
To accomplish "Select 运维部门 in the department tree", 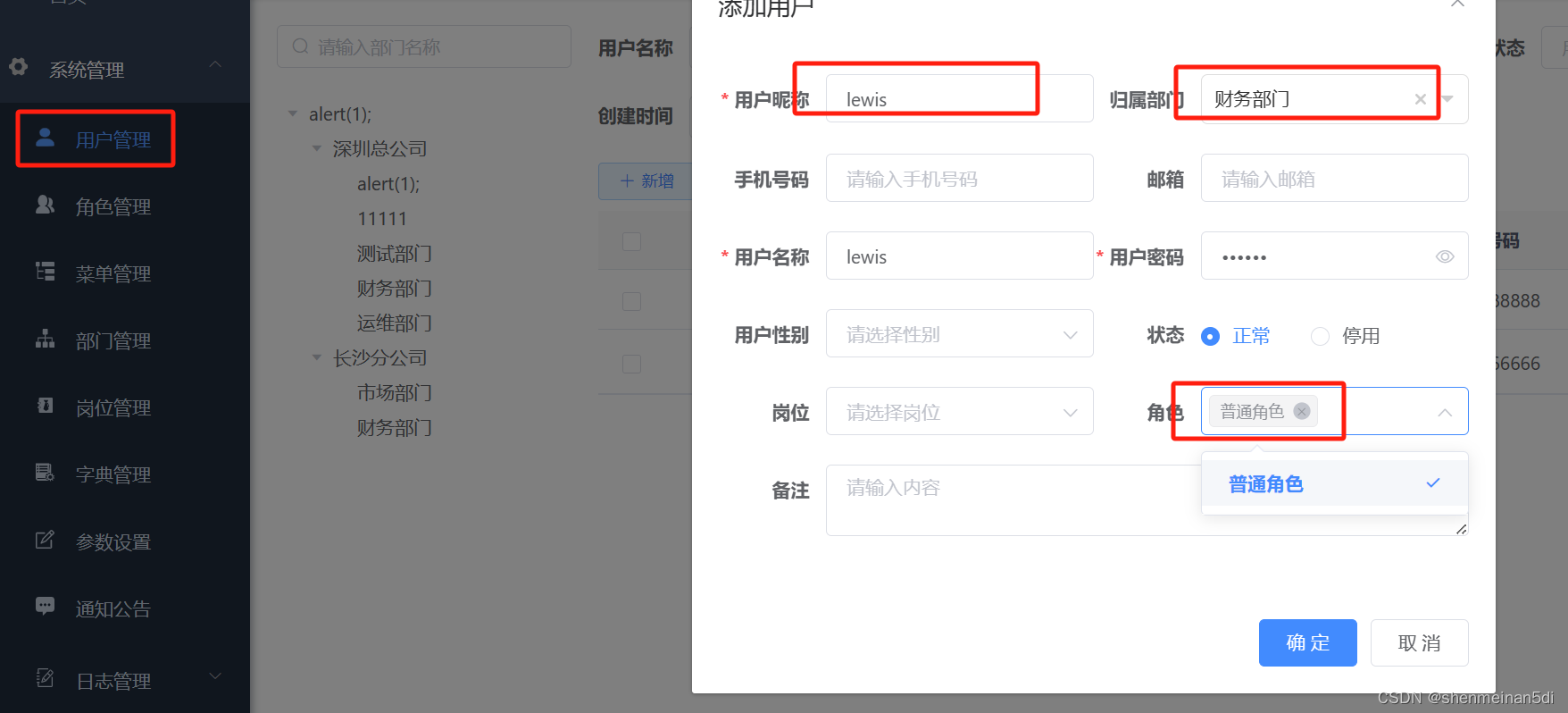I will click(395, 323).
